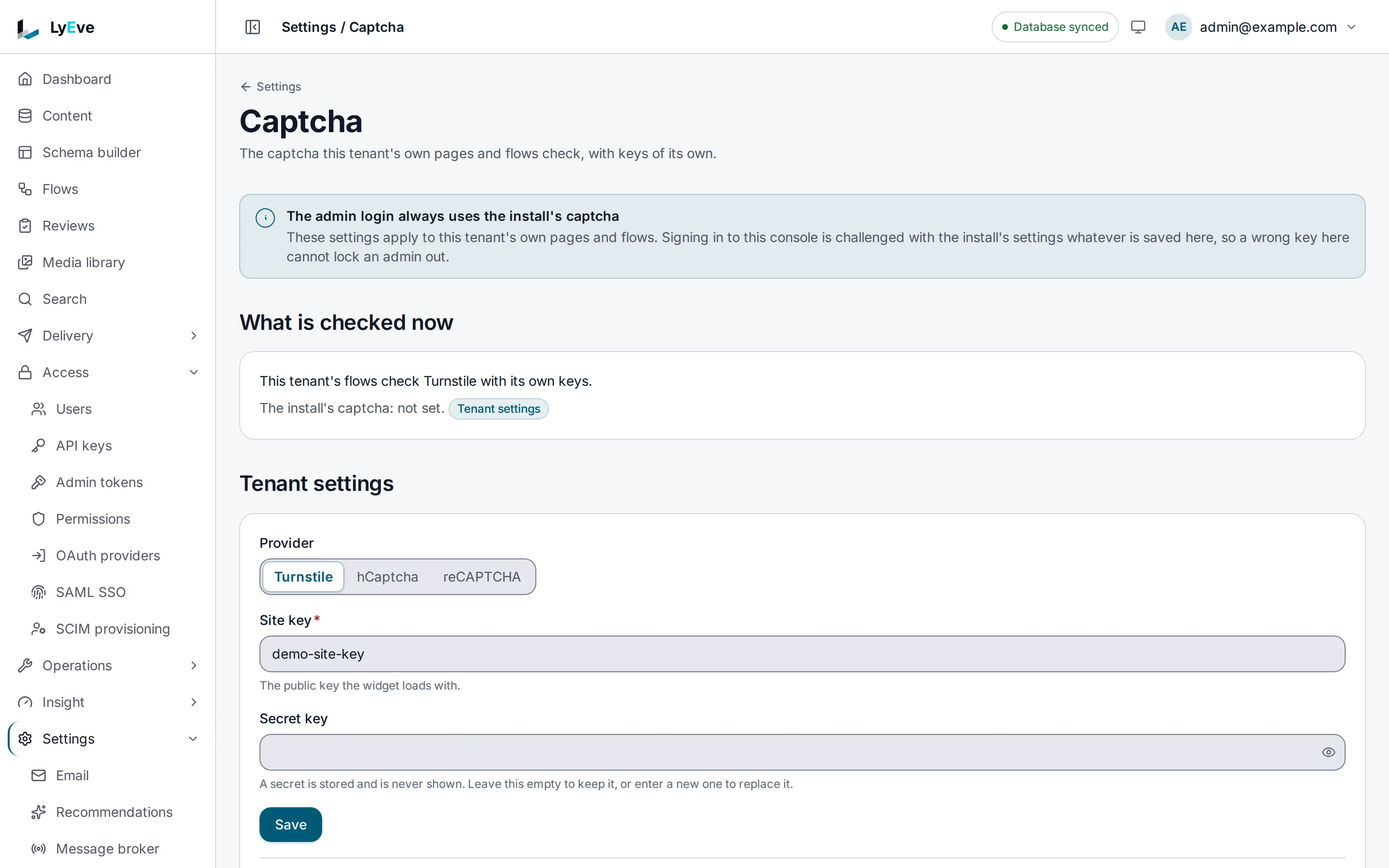
Task: Expand the Operations section chevron
Action: (194, 666)
